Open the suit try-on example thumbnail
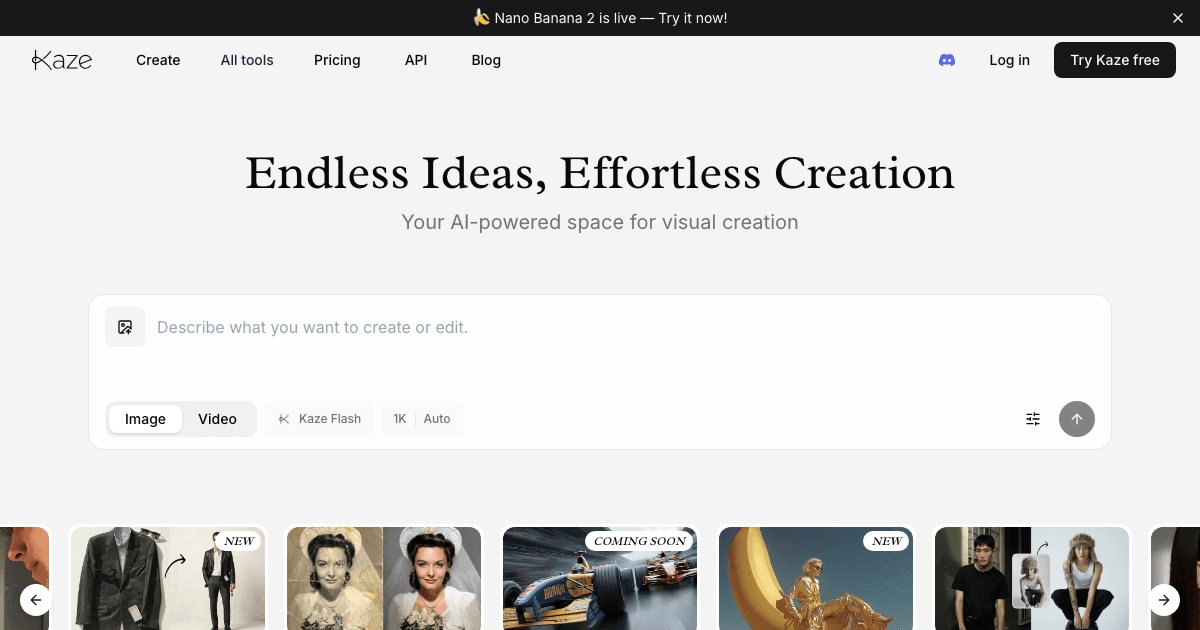The width and height of the screenshot is (1200, 630). tap(168, 580)
